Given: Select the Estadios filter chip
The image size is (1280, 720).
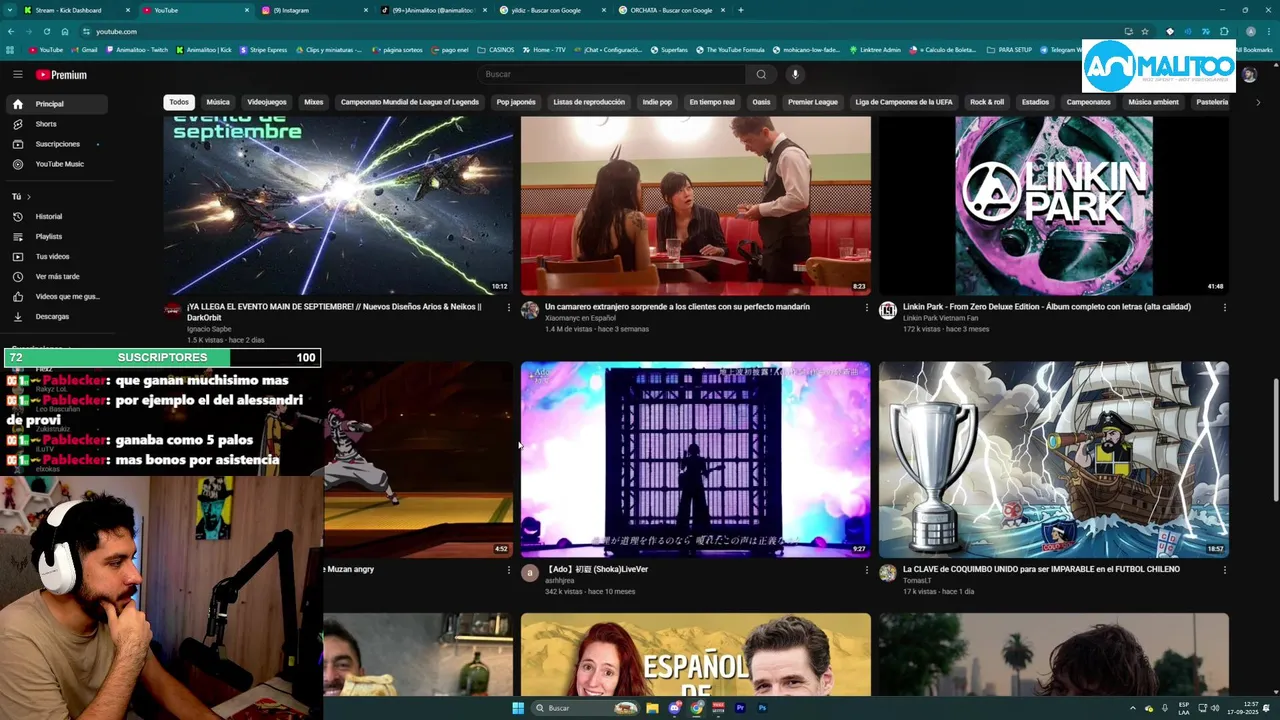Looking at the screenshot, I should 1035,102.
